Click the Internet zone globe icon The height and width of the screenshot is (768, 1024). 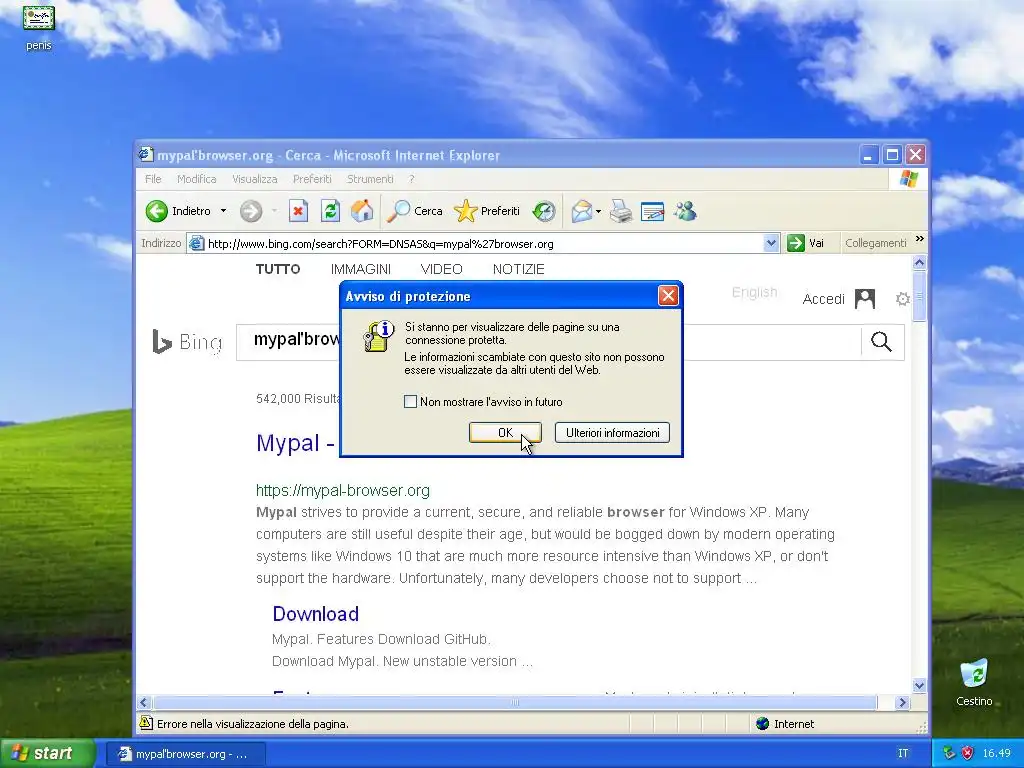pyautogui.click(x=762, y=724)
